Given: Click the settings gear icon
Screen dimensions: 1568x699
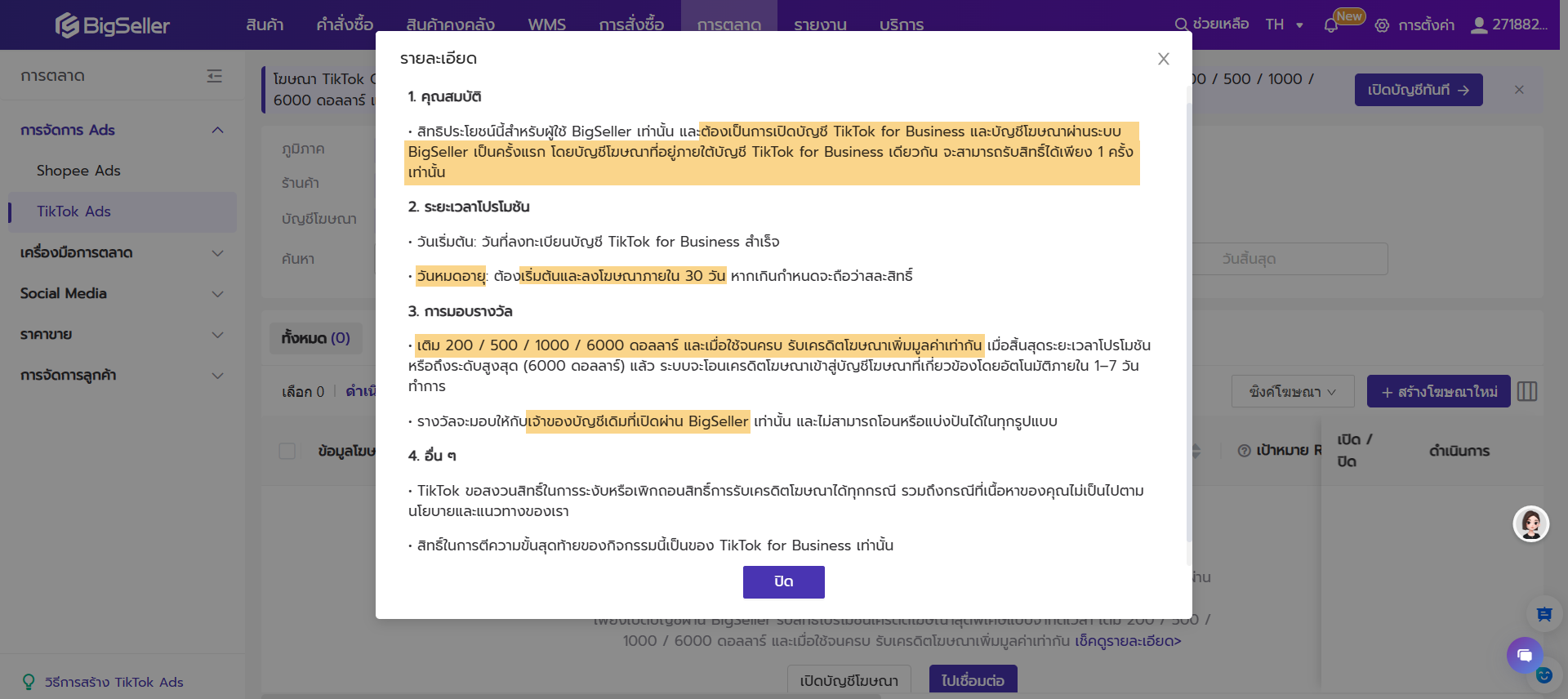Looking at the screenshot, I should tap(1382, 25).
